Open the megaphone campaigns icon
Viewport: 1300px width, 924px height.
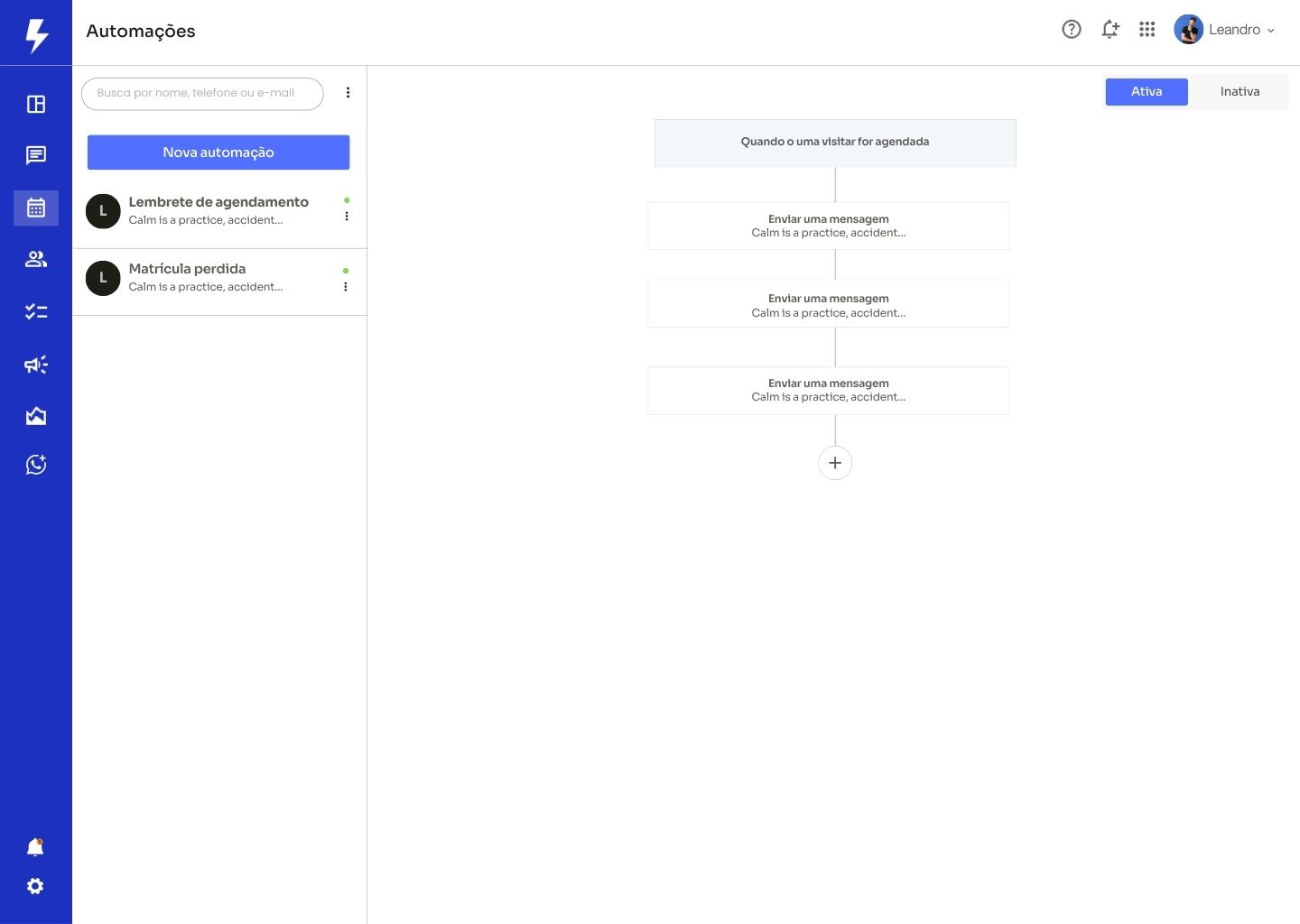tap(36, 365)
